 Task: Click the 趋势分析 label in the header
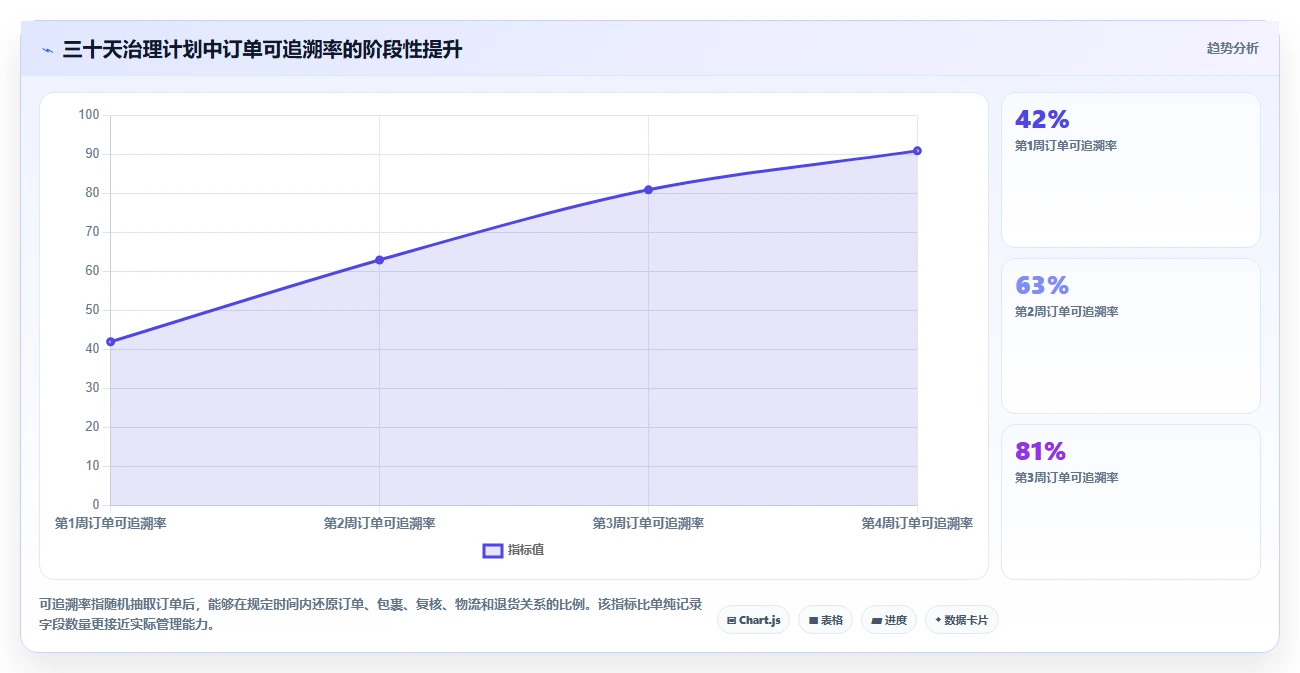[1233, 48]
